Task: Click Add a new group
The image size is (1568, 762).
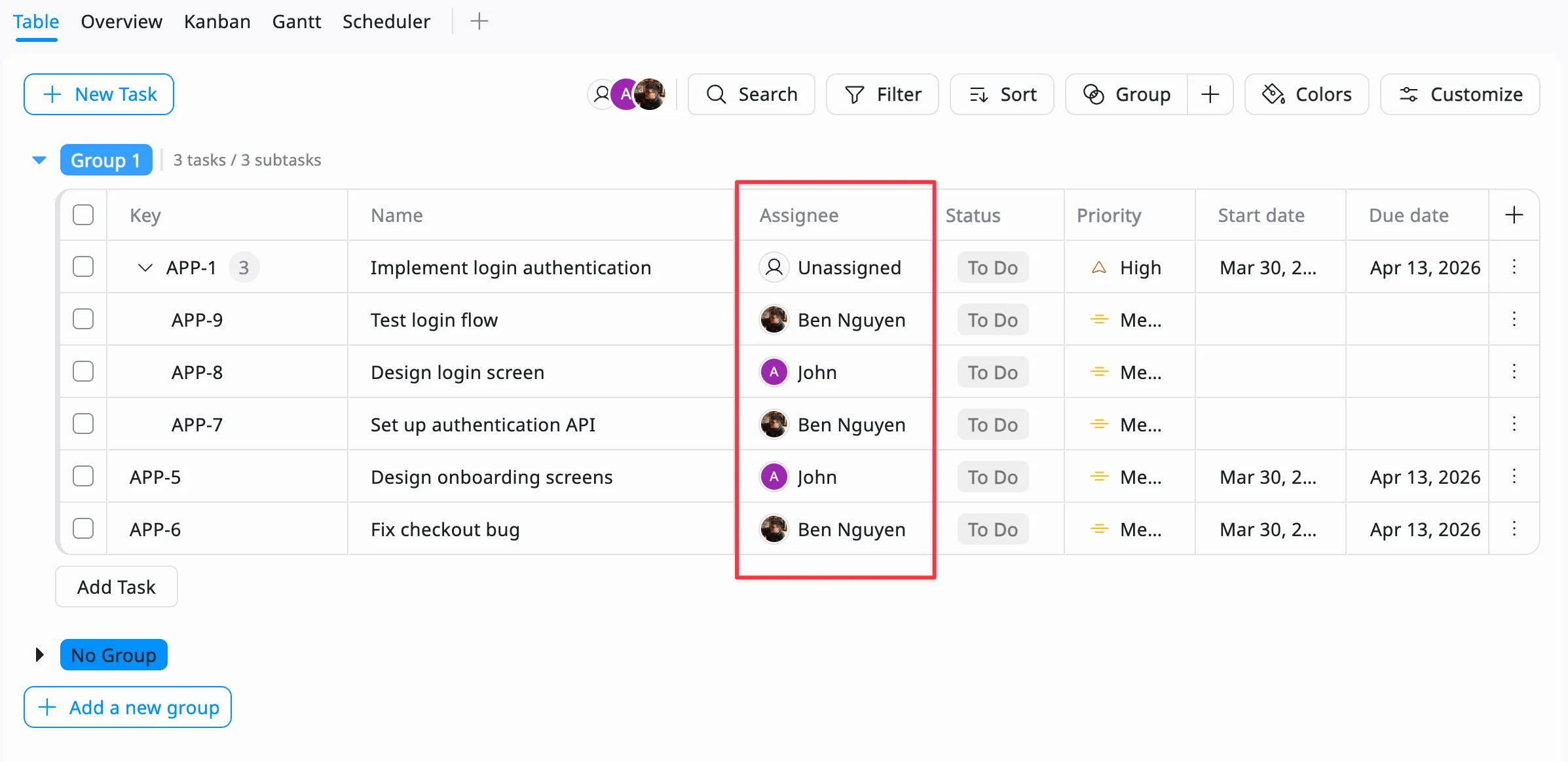Action: pyautogui.click(x=128, y=707)
